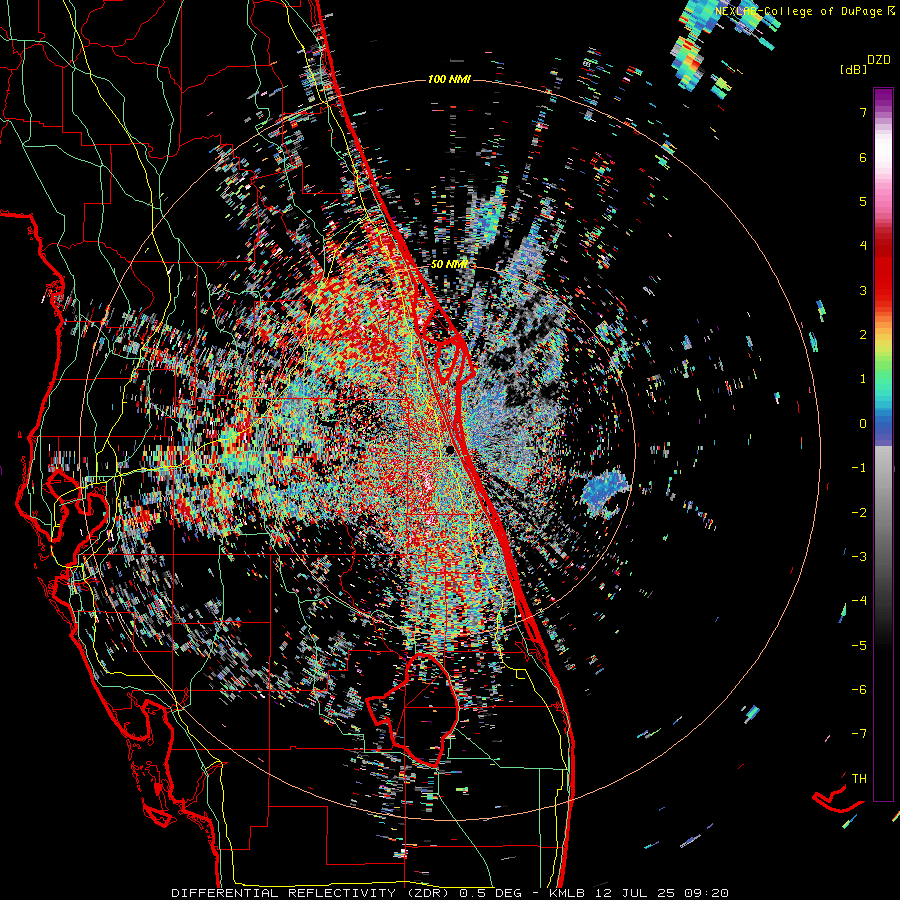Click the 3 value on color scale
Image resolution: width=900 pixels, height=900 pixels.
point(863,290)
